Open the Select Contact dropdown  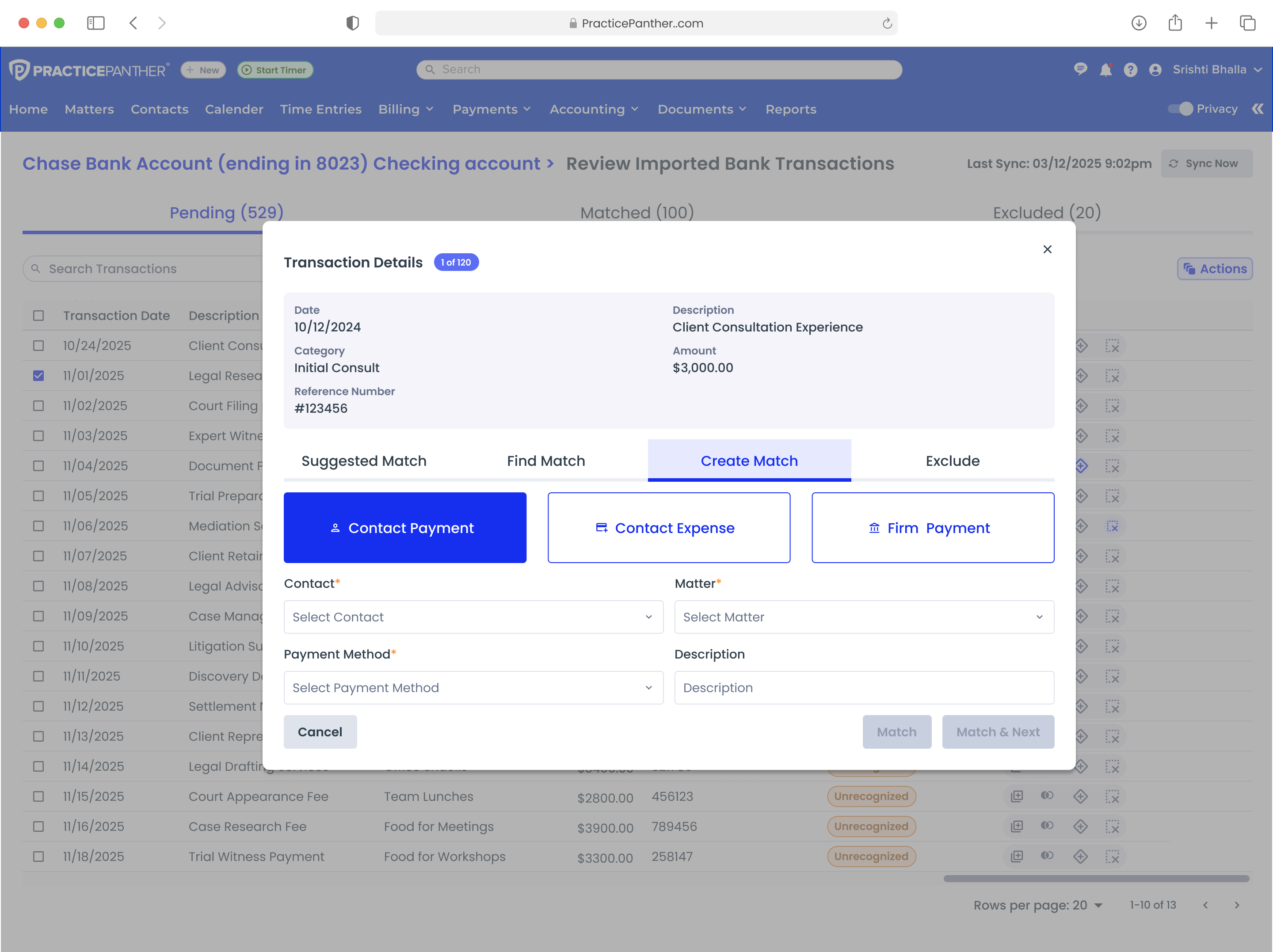click(473, 617)
